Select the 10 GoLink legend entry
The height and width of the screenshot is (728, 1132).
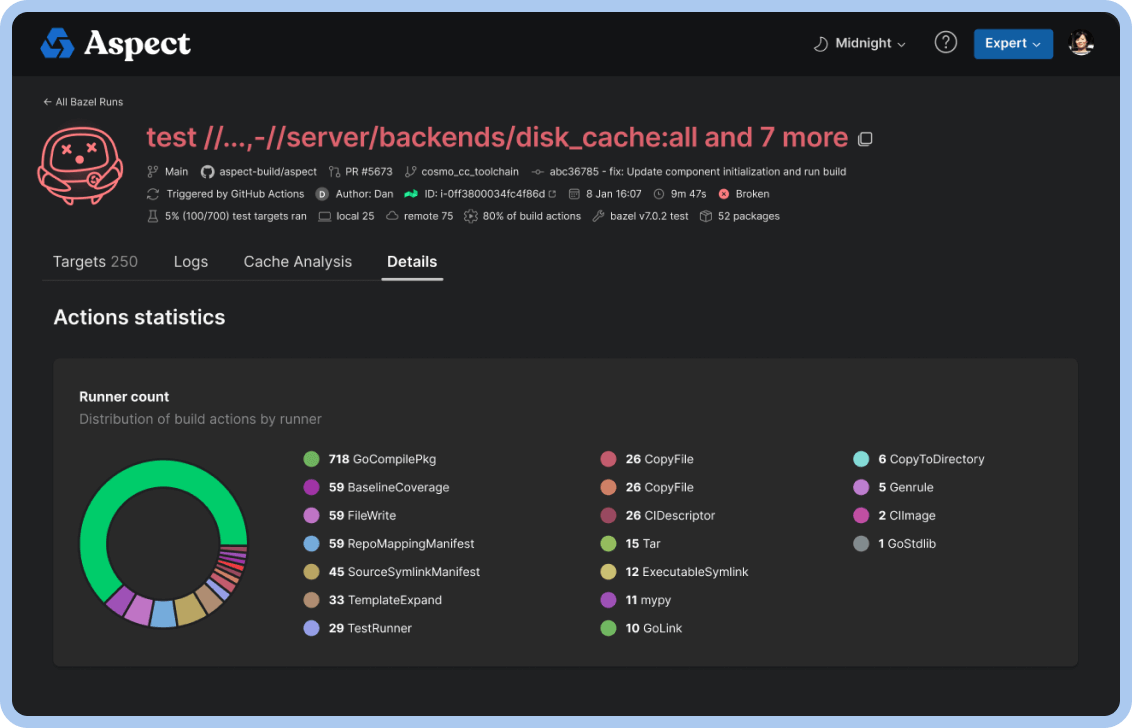641,628
